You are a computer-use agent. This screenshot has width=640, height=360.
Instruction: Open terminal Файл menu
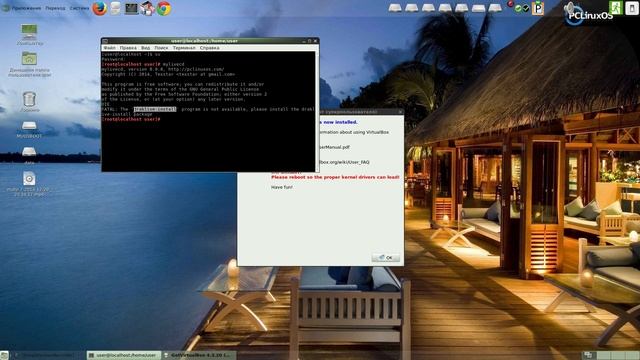(x=109, y=48)
